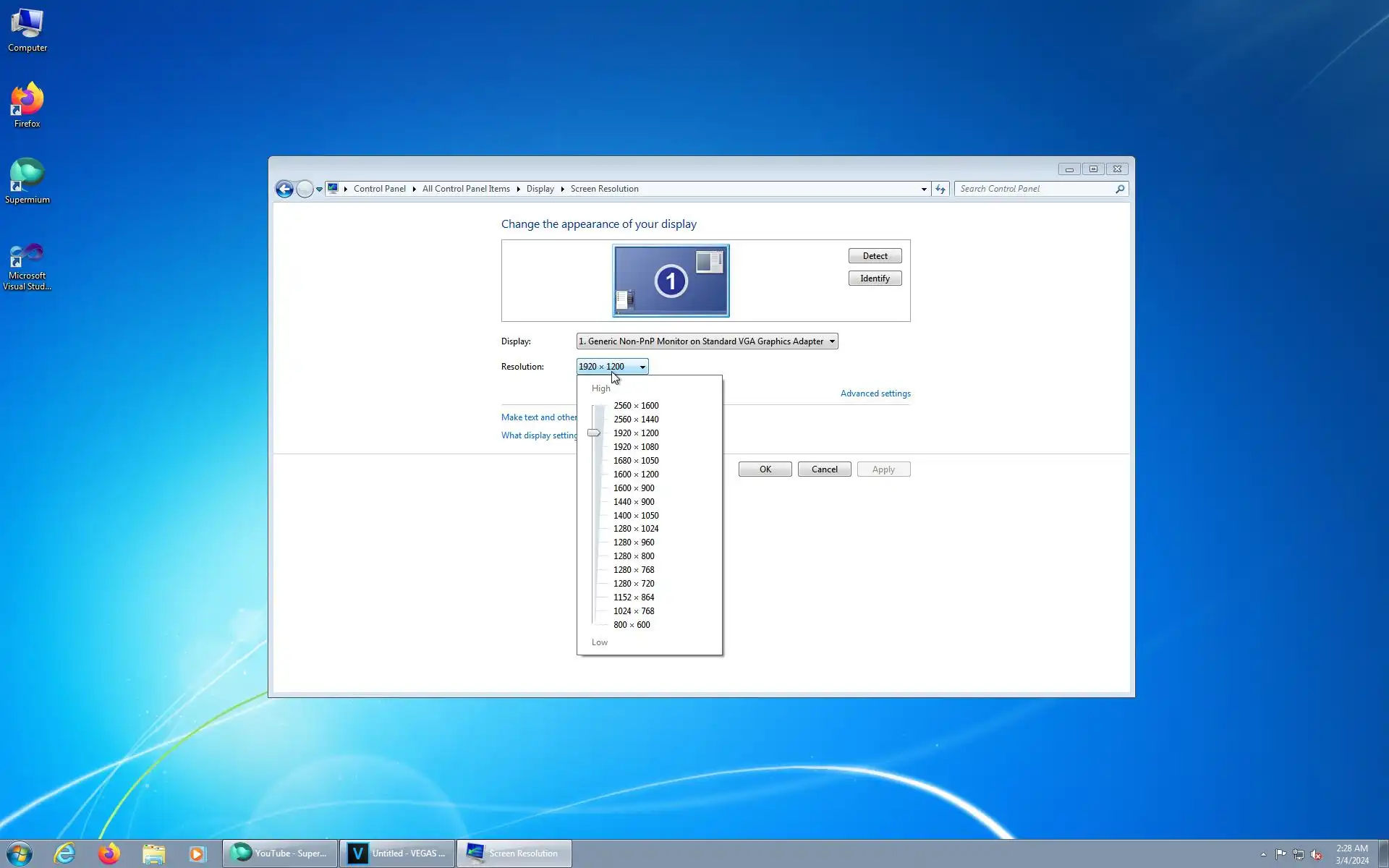Image resolution: width=1389 pixels, height=868 pixels.
Task: Click the refresh icon beside address bar
Action: [940, 189]
